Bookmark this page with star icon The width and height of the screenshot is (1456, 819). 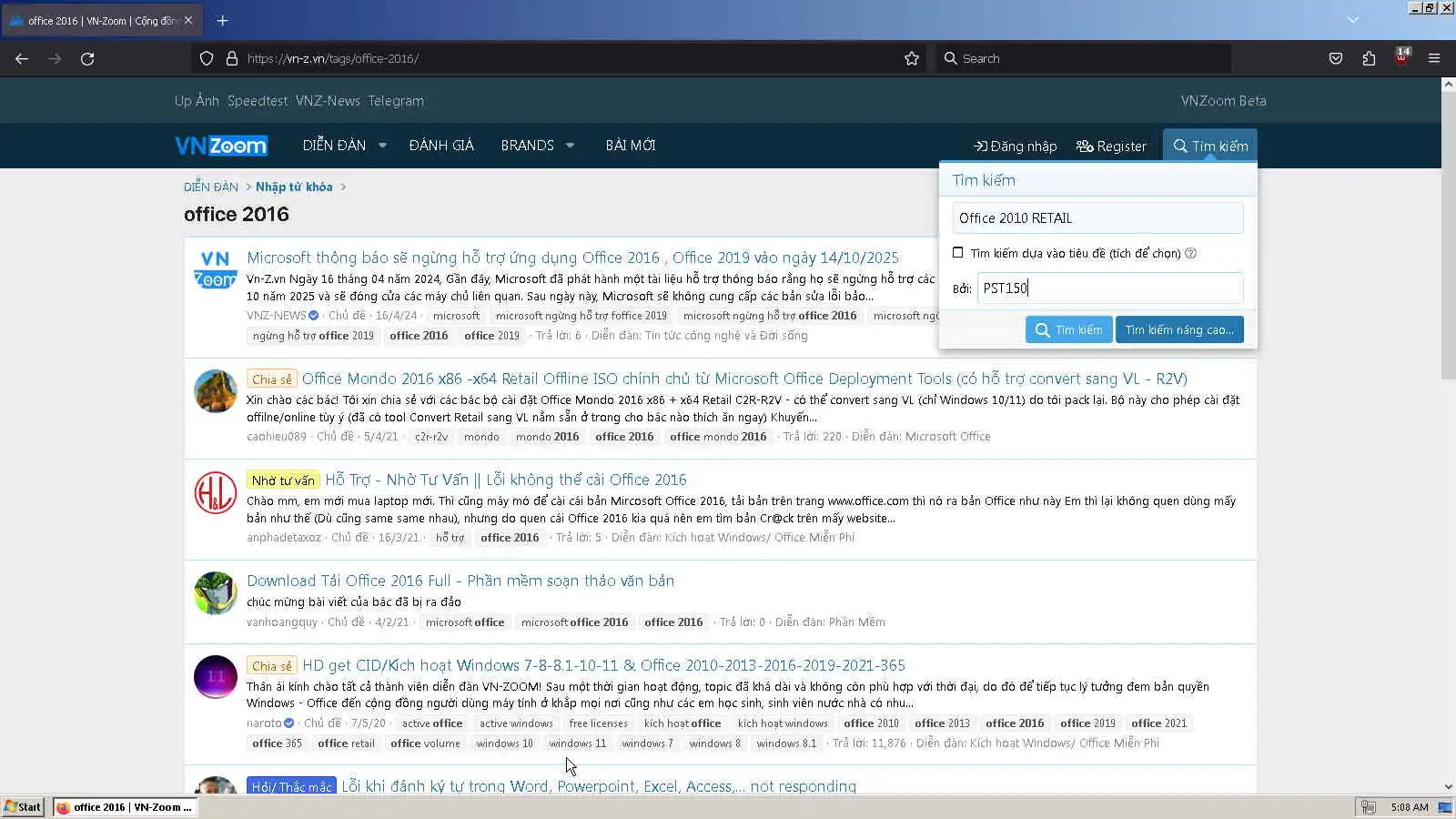[x=912, y=58]
